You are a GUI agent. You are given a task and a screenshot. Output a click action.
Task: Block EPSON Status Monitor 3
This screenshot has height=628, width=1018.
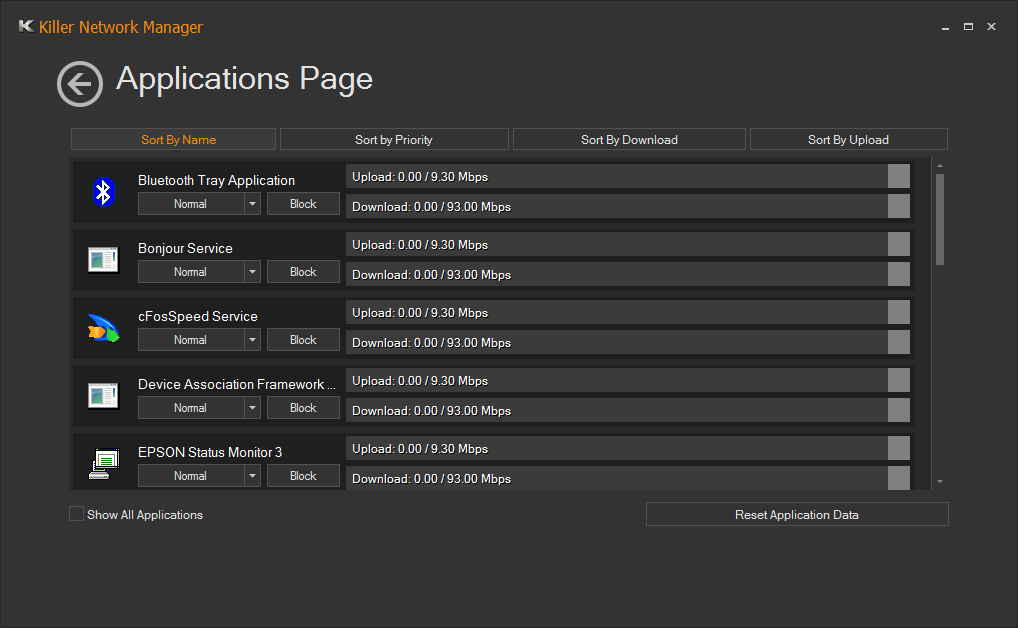pos(303,475)
